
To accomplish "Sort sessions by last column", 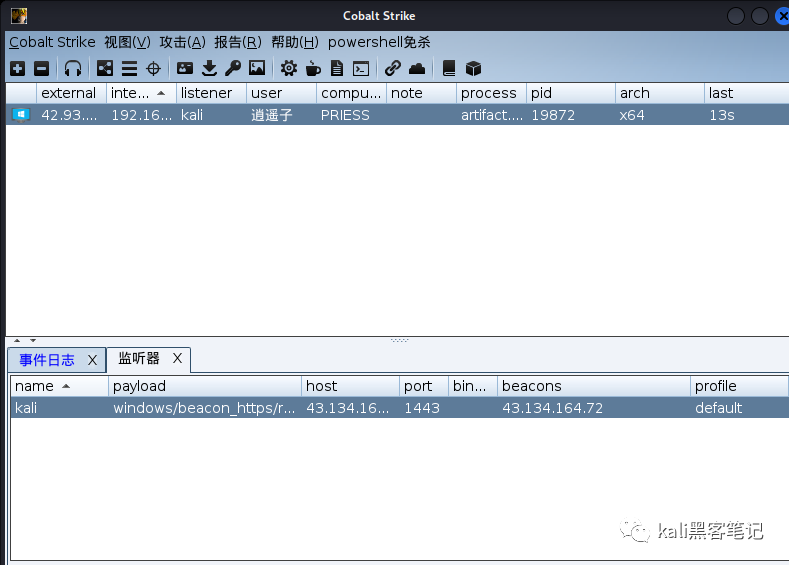I will (x=746, y=93).
